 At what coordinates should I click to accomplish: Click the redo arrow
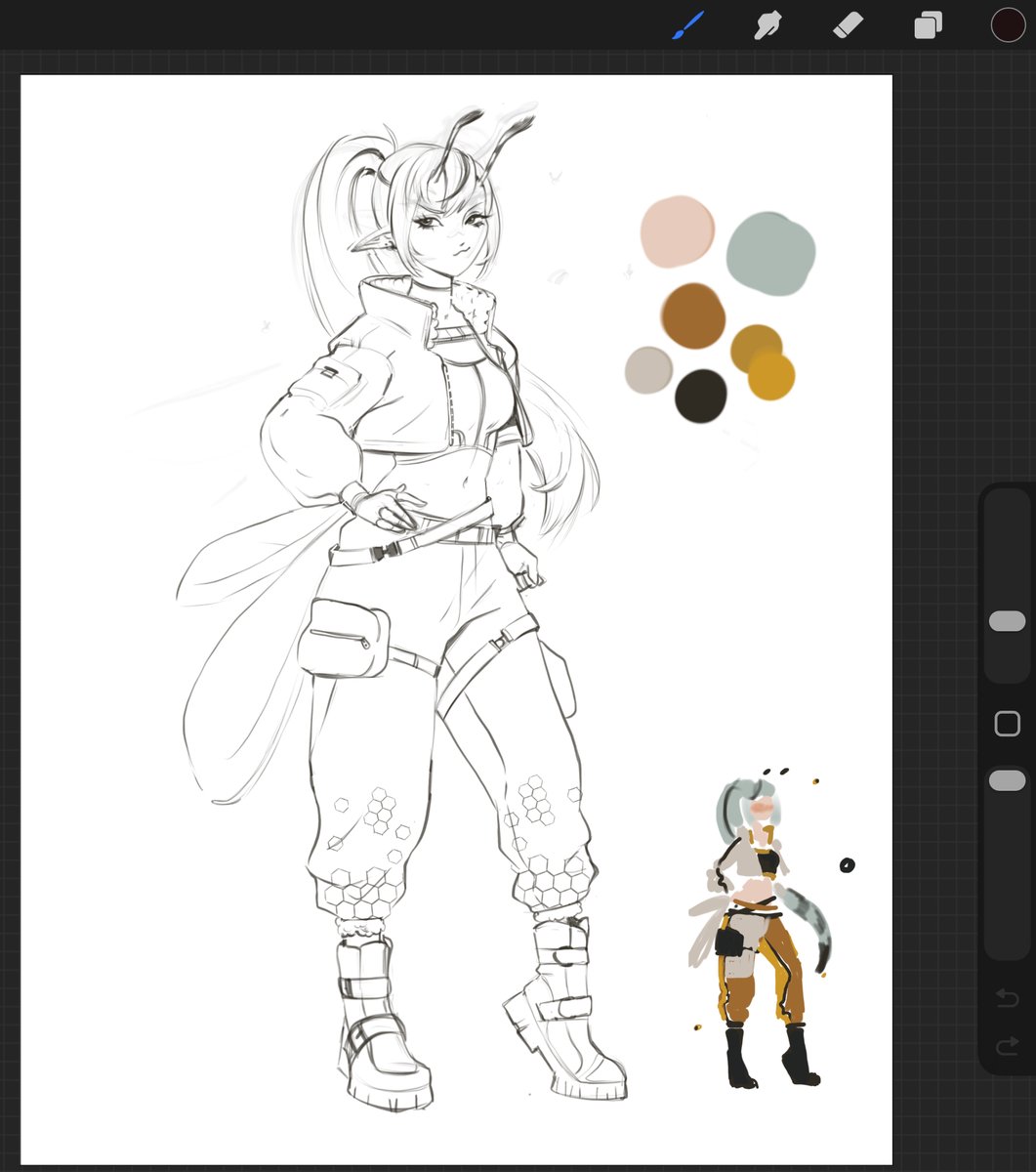coord(1007,1047)
